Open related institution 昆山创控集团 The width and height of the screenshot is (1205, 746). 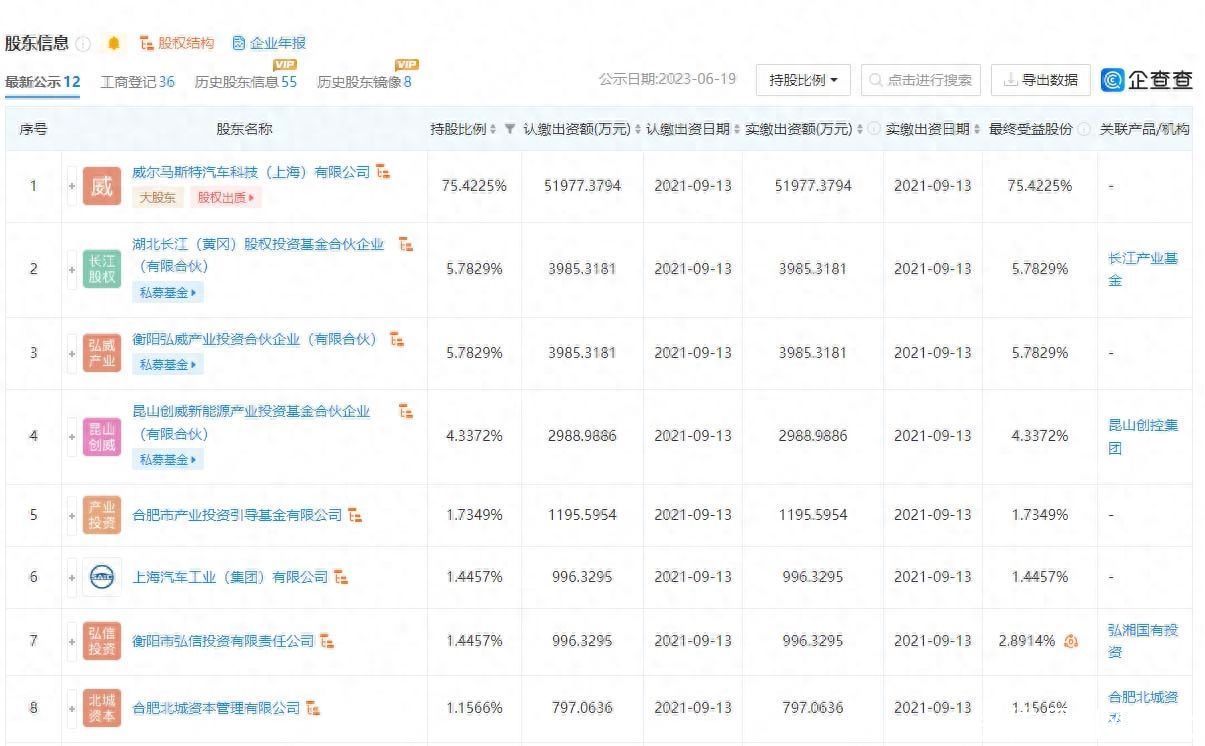tap(1143, 436)
